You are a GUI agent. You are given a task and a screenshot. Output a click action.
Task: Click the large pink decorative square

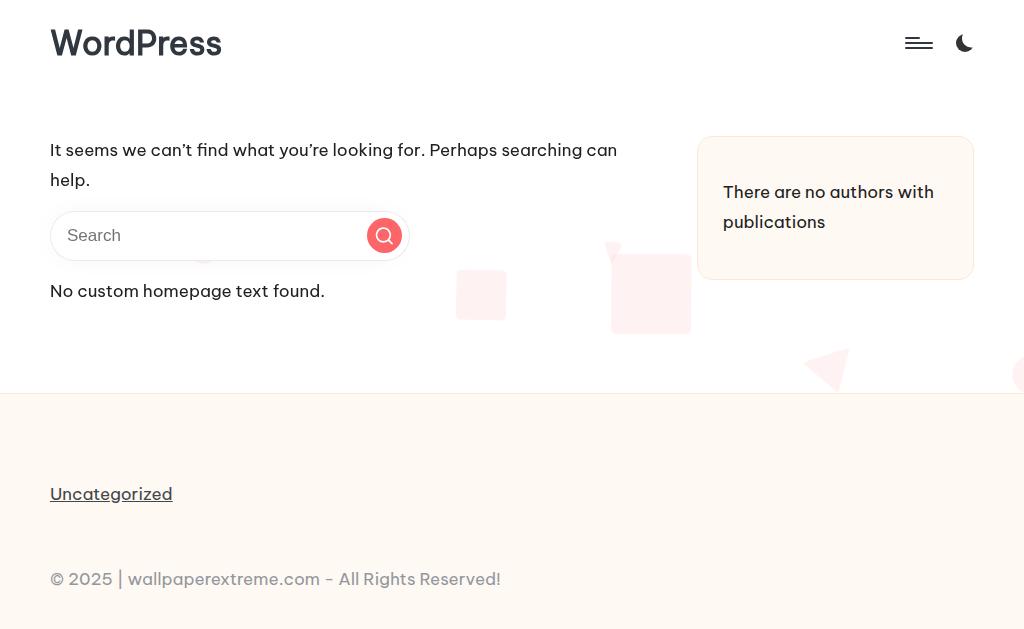tap(651, 294)
